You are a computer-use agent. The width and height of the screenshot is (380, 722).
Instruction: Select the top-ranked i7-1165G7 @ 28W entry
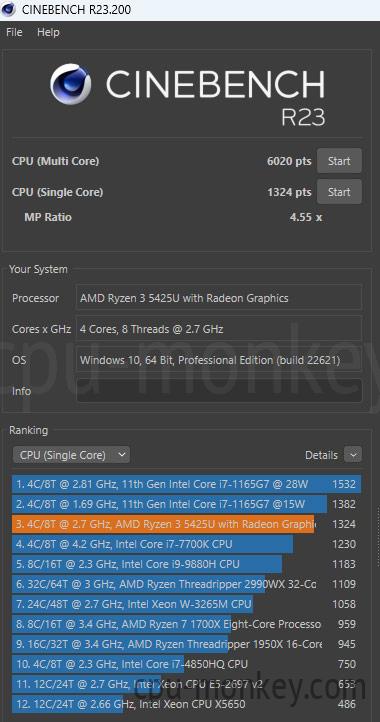click(x=187, y=484)
